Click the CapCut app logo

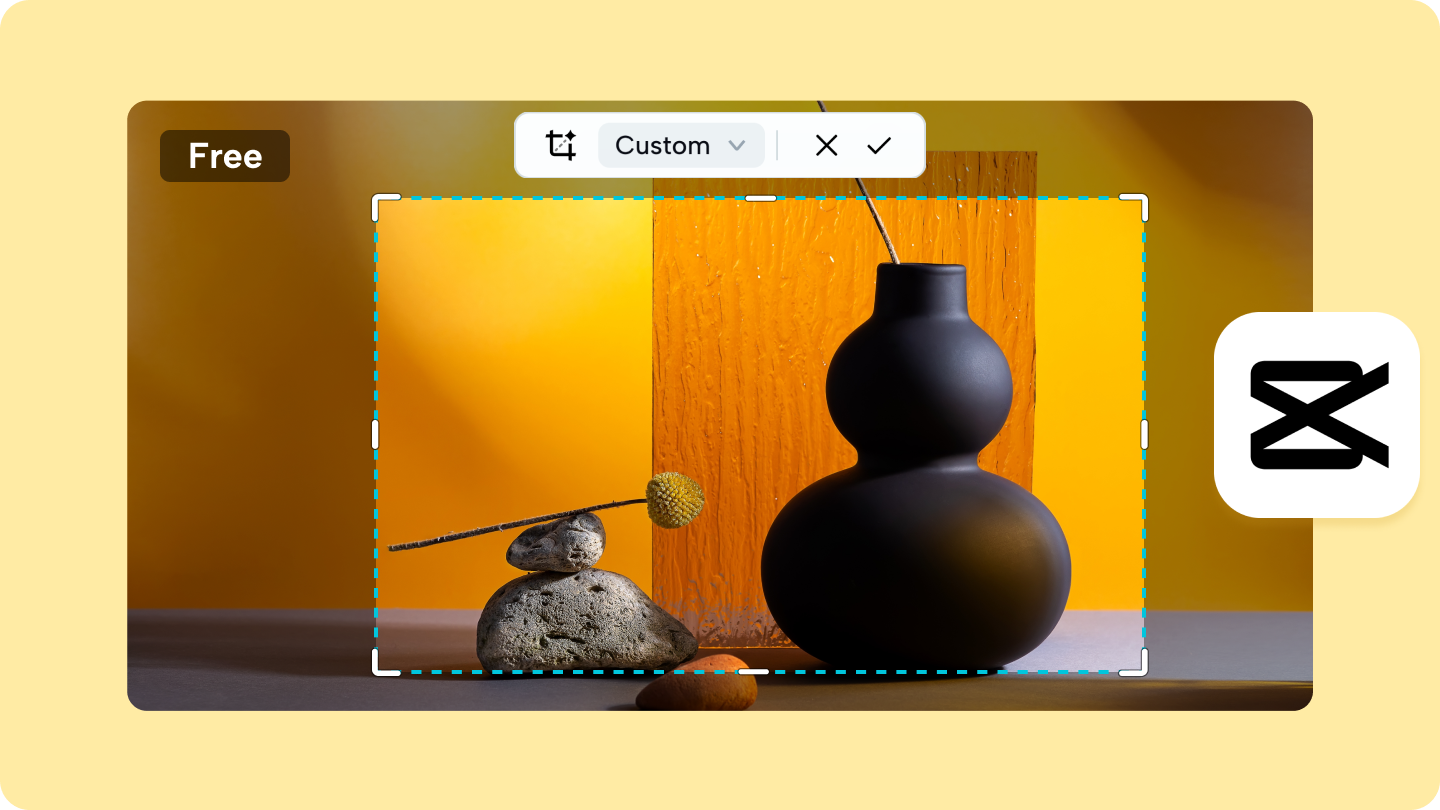point(1316,414)
